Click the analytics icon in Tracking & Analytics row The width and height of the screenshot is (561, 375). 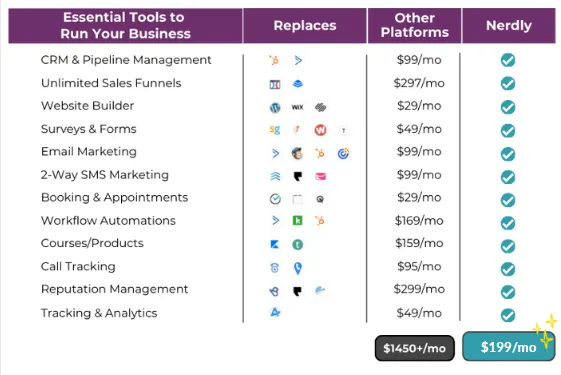point(275,312)
